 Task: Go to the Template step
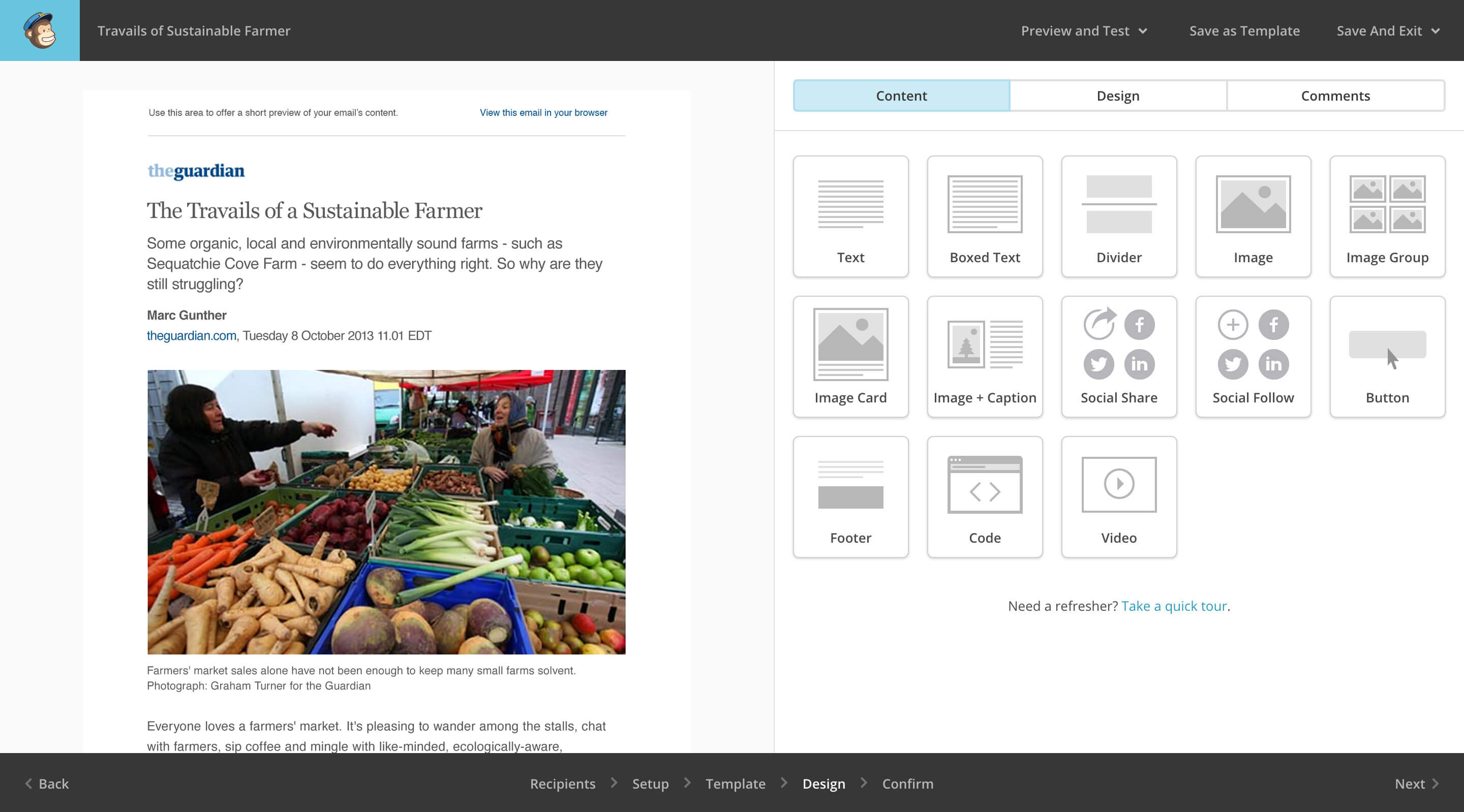(x=736, y=784)
